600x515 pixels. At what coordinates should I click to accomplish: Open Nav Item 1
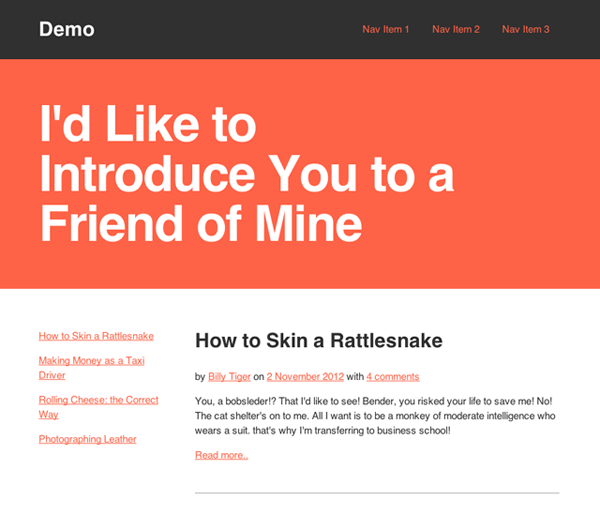click(386, 29)
